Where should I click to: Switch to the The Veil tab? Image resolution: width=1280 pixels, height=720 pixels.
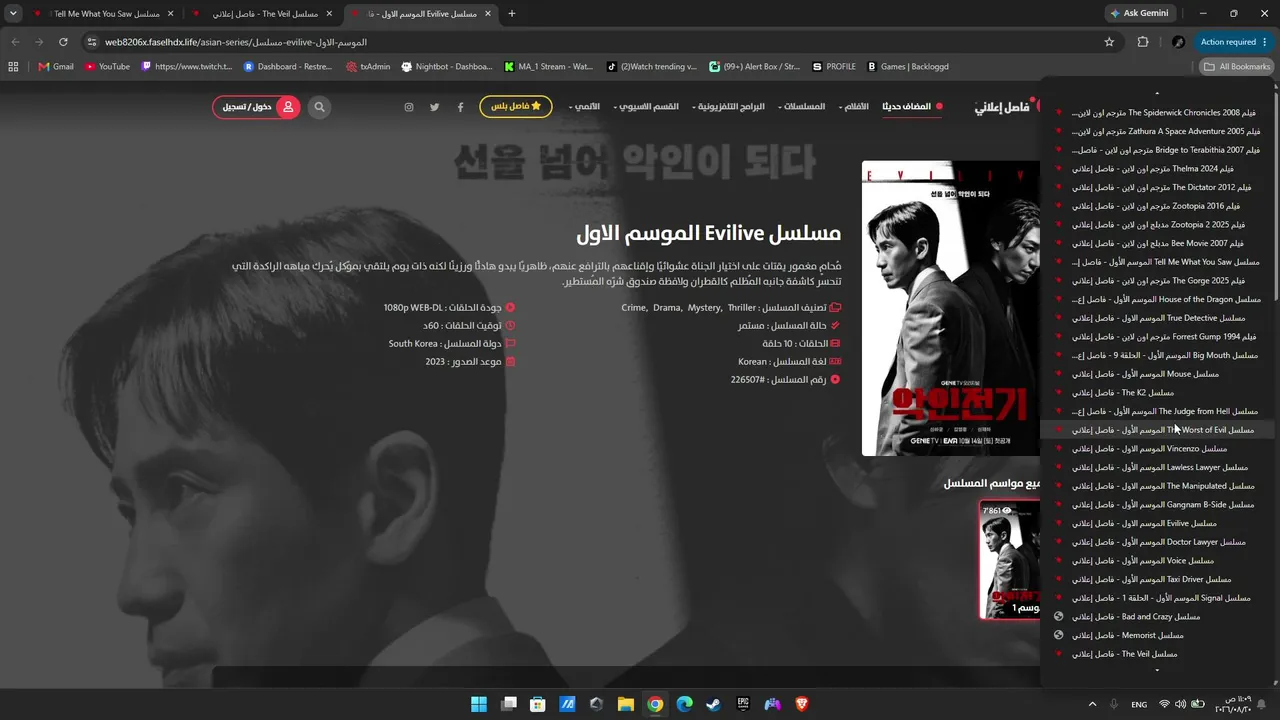point(262,14)
